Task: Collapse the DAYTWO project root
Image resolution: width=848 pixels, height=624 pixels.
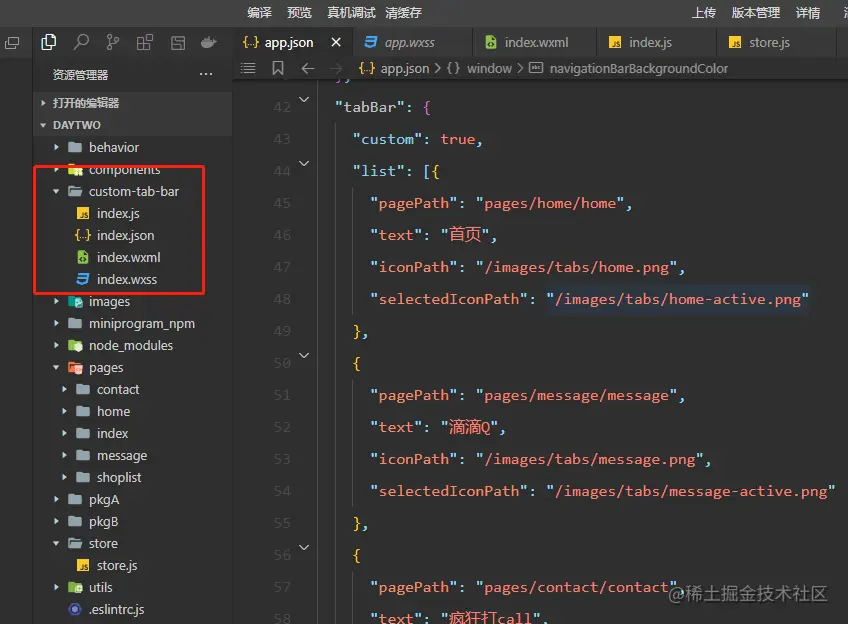Action: (132, 125)
